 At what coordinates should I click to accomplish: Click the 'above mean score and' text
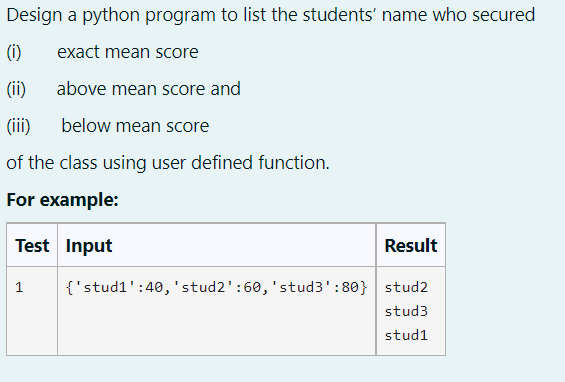tap(148, 89)
